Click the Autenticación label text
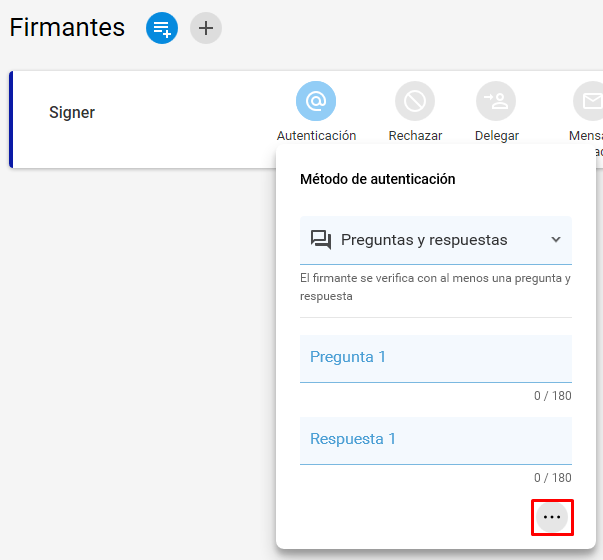 click(316, 136)
